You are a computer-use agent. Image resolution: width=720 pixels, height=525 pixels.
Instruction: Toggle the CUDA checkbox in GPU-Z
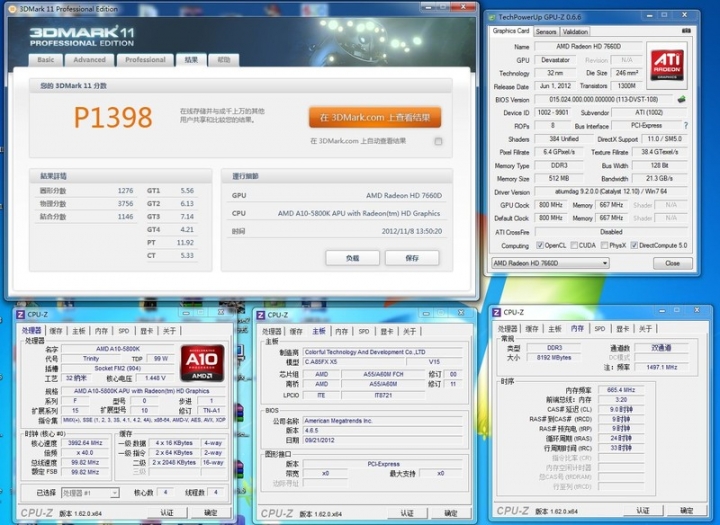pos(574,245)
